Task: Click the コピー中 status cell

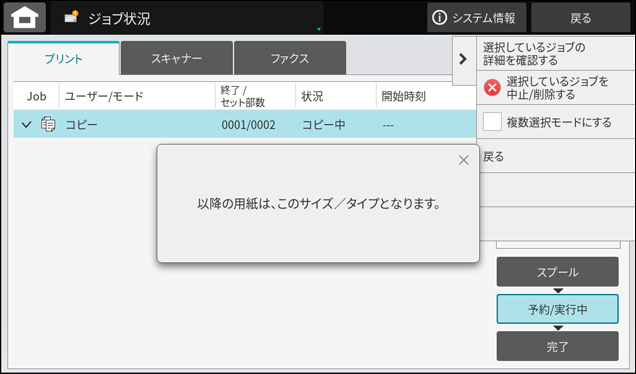Action: (323, 125)
